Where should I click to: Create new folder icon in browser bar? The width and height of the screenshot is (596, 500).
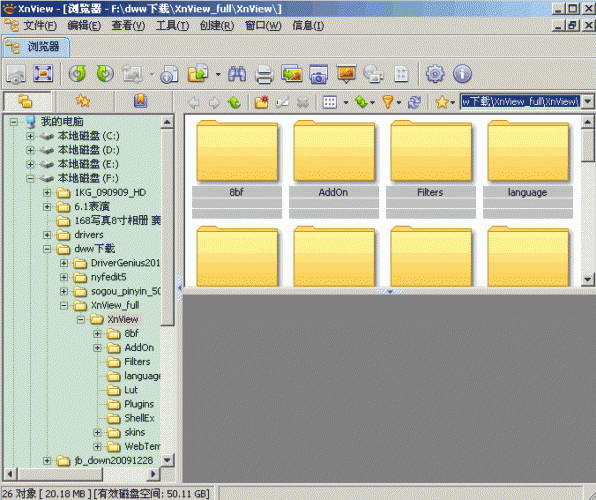(262, 102)
